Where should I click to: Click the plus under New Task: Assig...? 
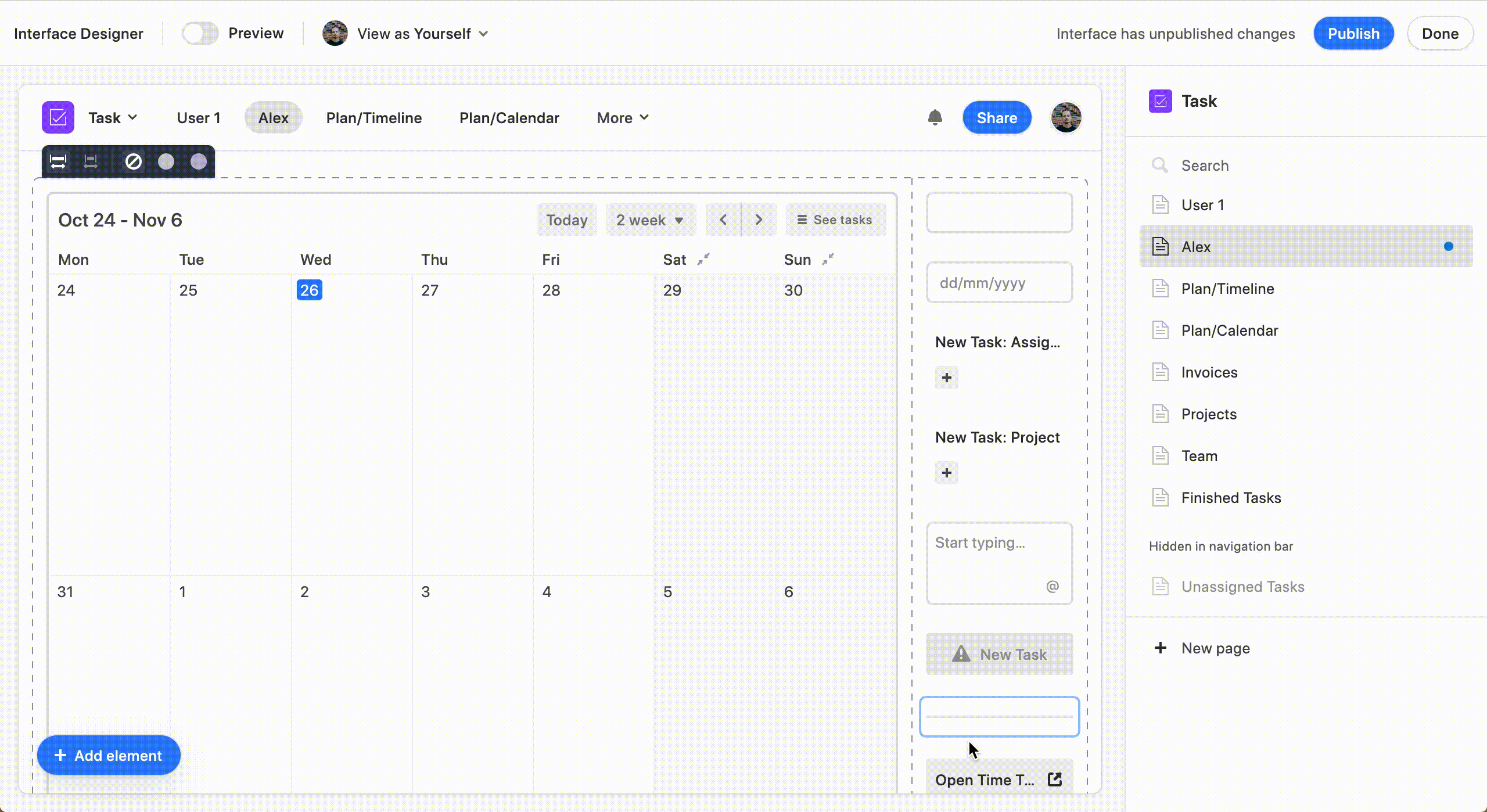coord(946,378)
